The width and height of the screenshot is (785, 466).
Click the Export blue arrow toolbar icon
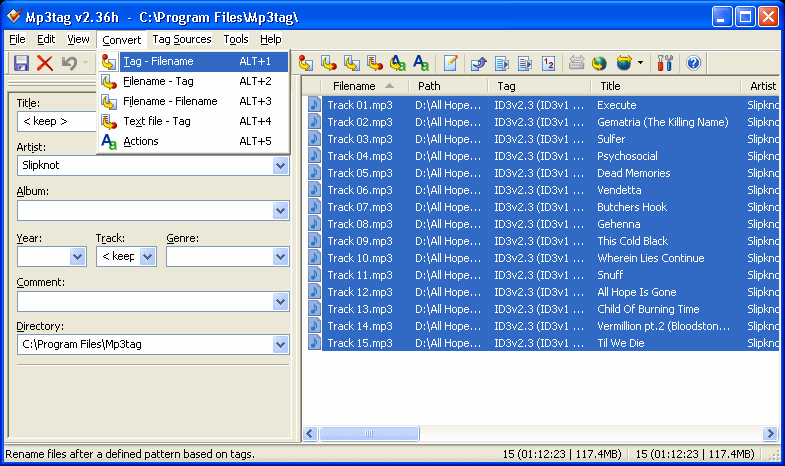(479, 63)
